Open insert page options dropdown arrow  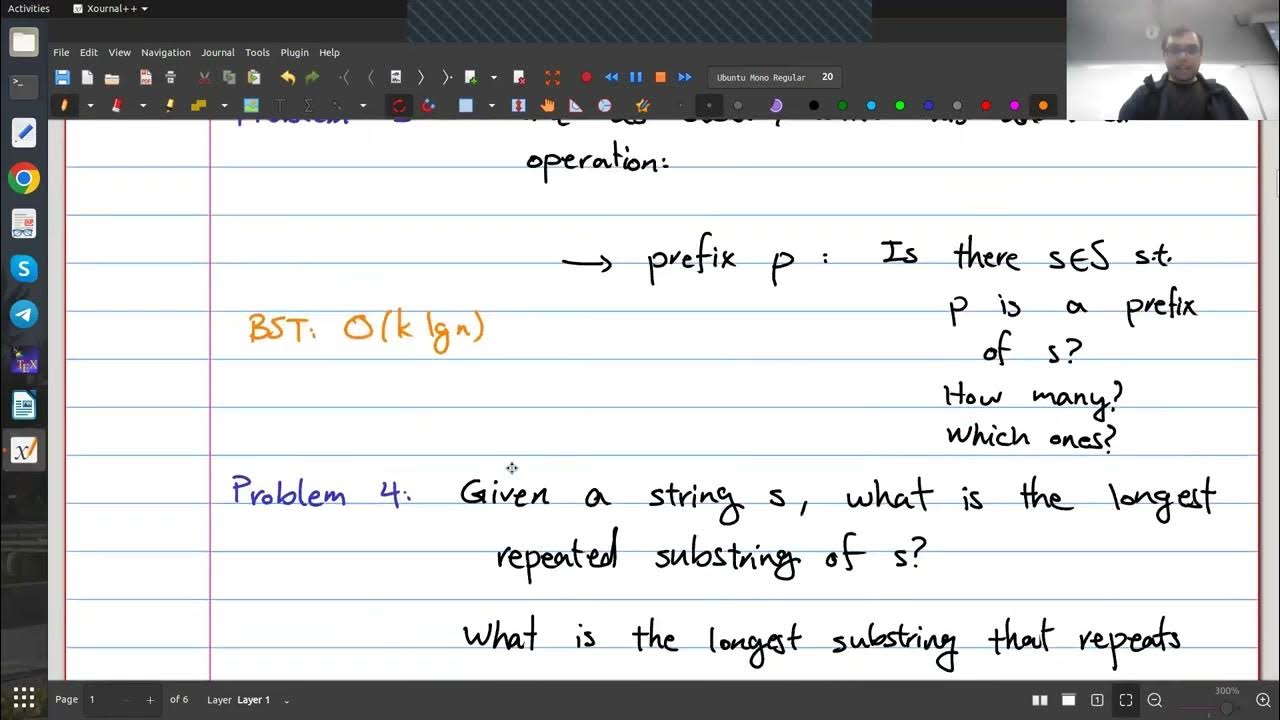tap(493, 77)
